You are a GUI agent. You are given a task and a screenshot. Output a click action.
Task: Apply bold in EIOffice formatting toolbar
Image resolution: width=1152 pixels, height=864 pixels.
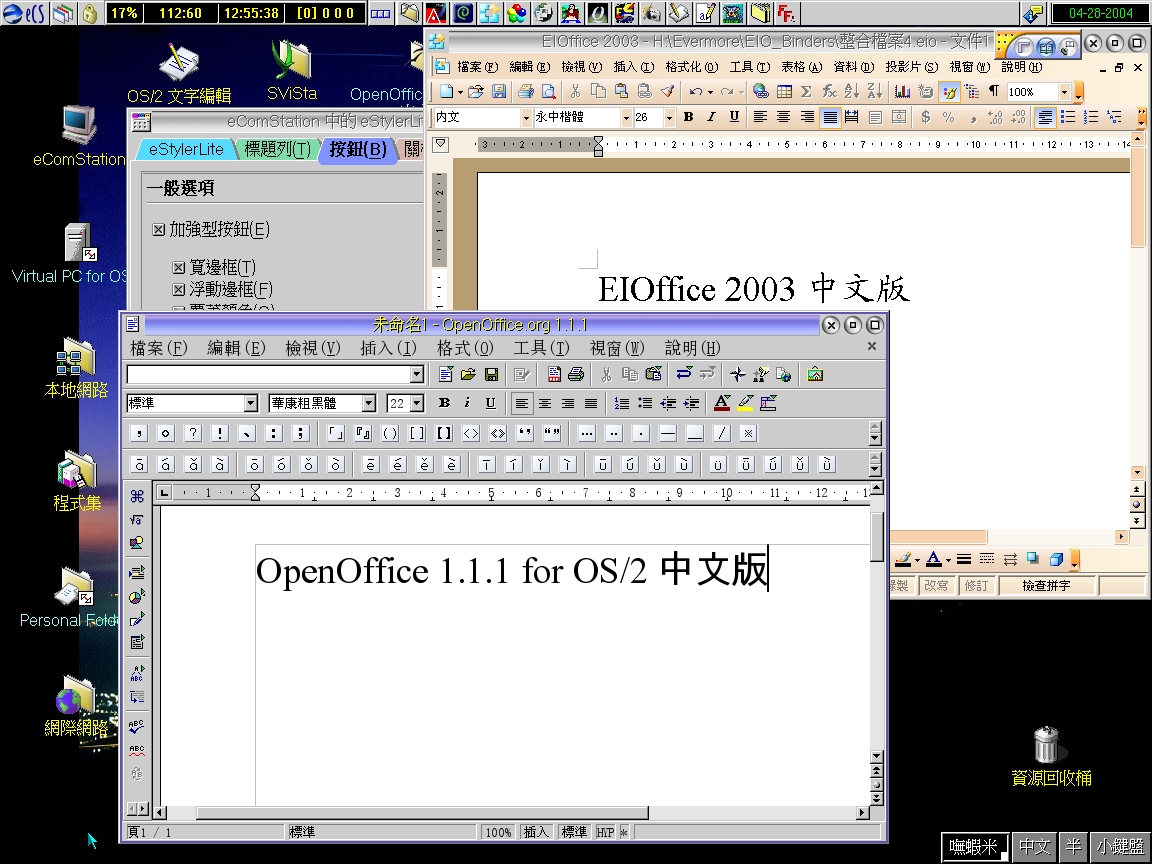[688, 117]
